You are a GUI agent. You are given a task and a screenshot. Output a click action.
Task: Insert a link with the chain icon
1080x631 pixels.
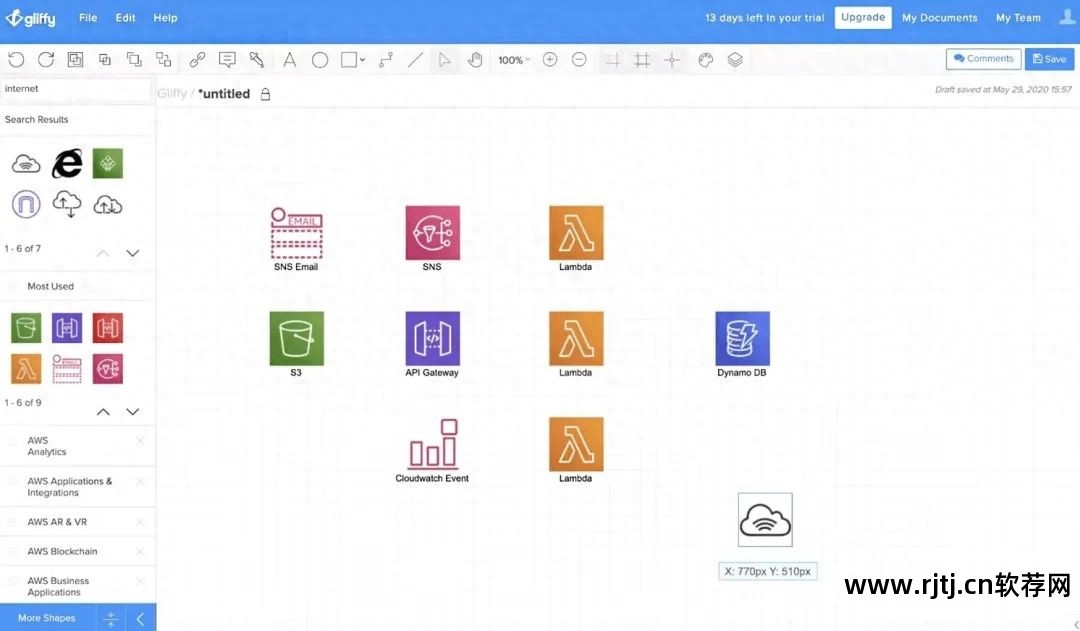(197, 60)
